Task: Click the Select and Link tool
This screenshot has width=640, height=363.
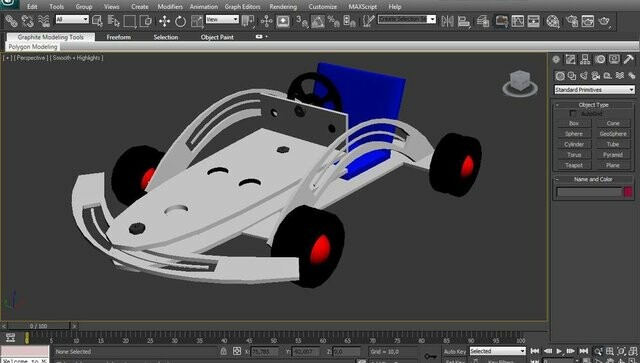Action: 11,21
